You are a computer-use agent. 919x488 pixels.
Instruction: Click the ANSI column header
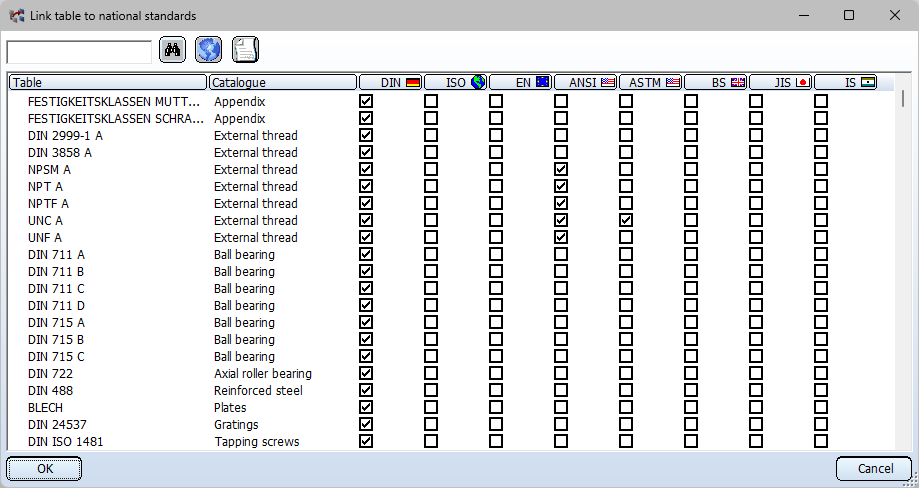point(586,83)
